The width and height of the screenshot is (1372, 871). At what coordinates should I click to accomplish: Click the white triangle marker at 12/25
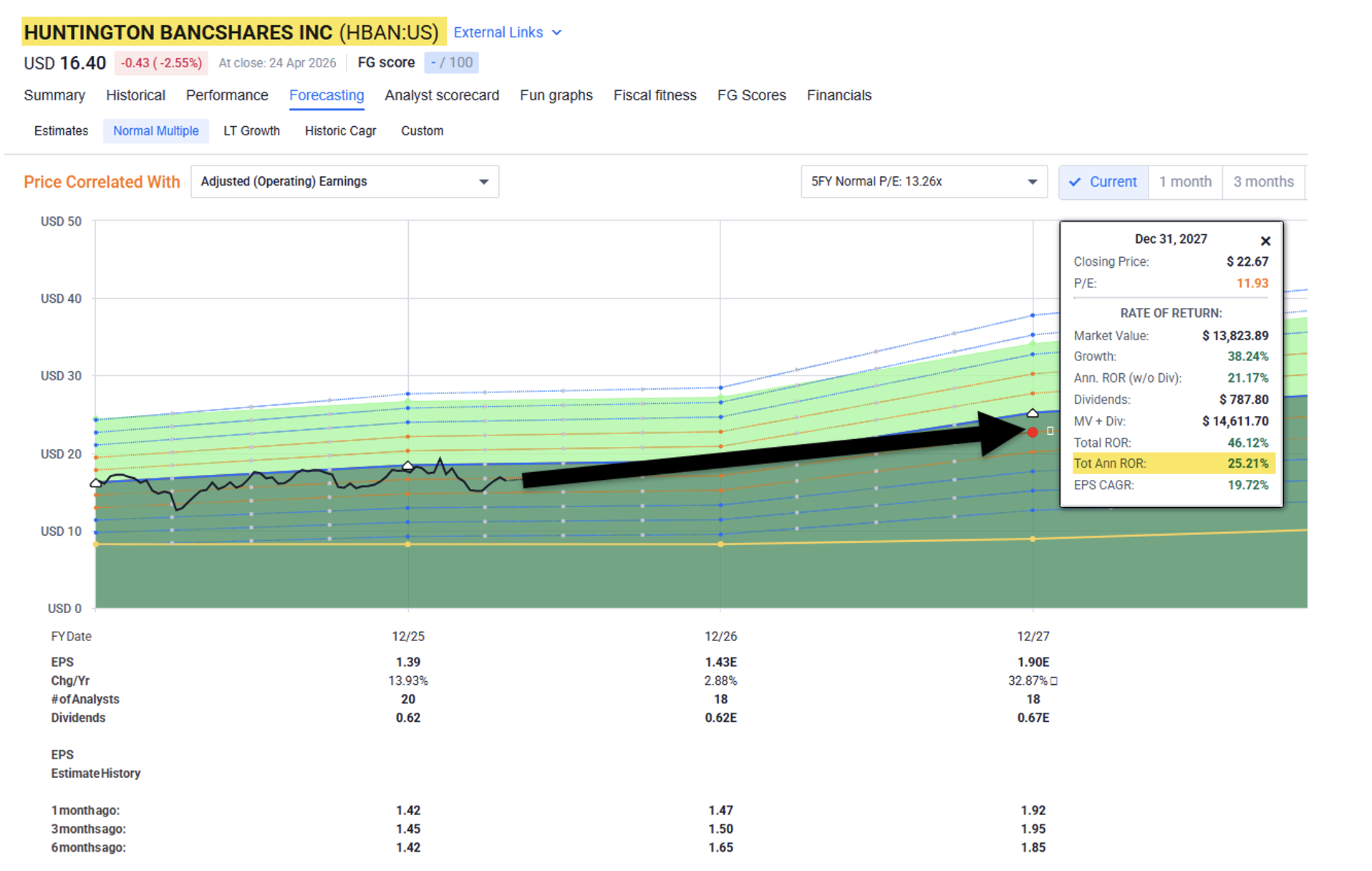[407, 466]
